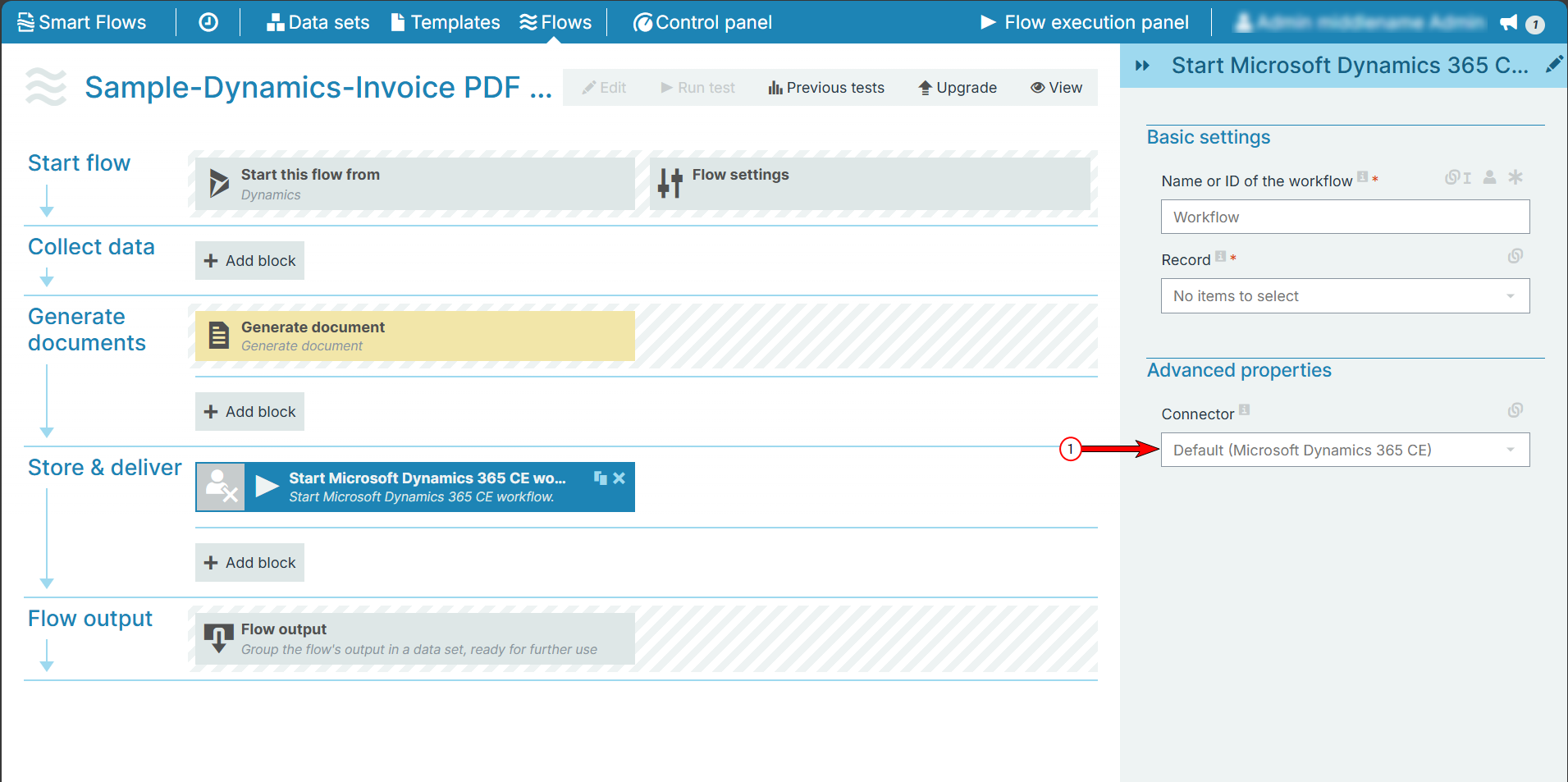Open the Smart Flows home logo
Viewport: 1568px width, 782px height.
click(x=81, y=22)
